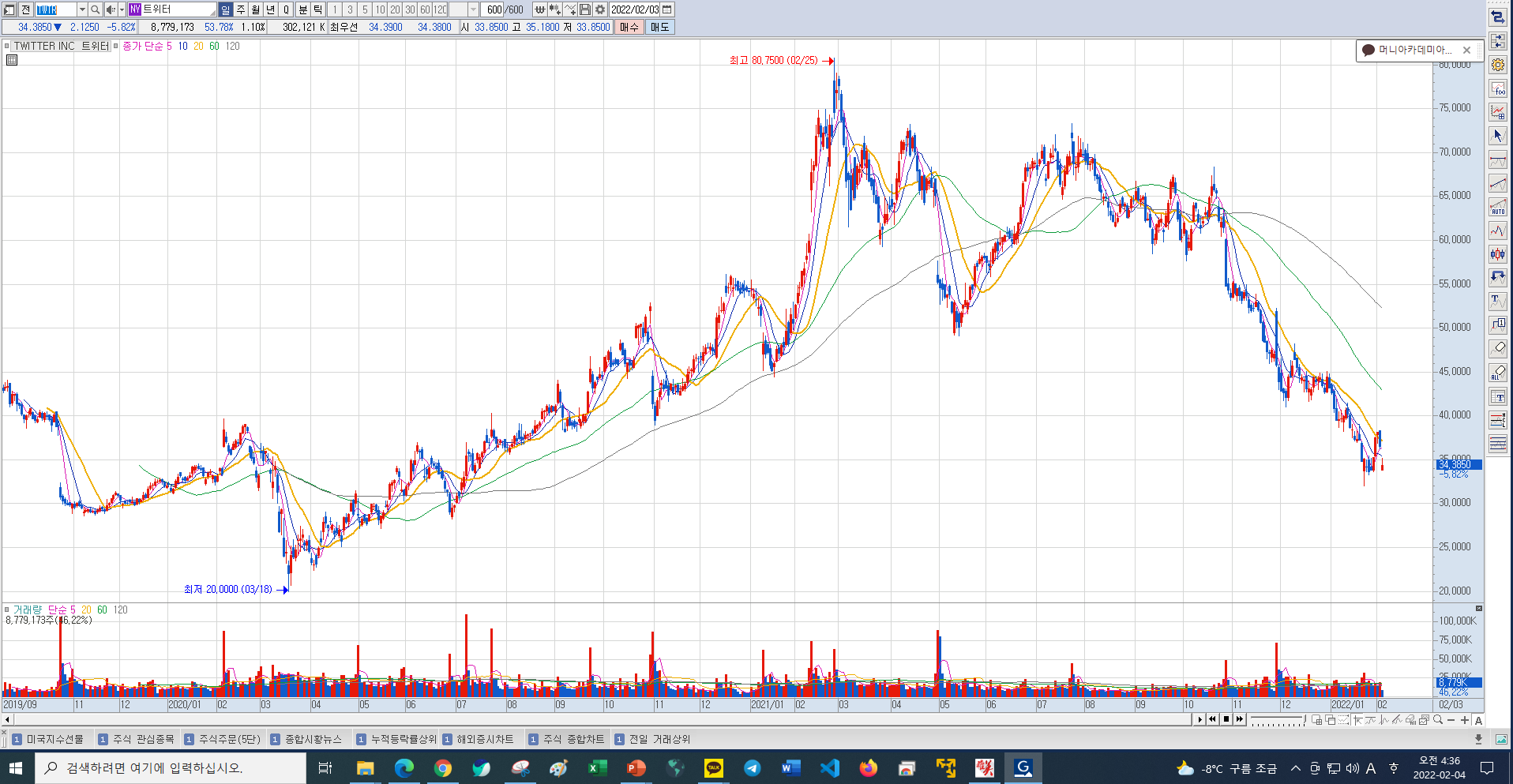Click the 전 button at toolbar start

click(25, 9)
